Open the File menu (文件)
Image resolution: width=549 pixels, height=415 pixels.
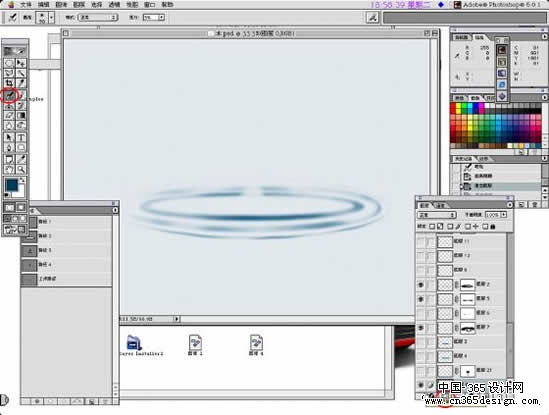[26, 5]
